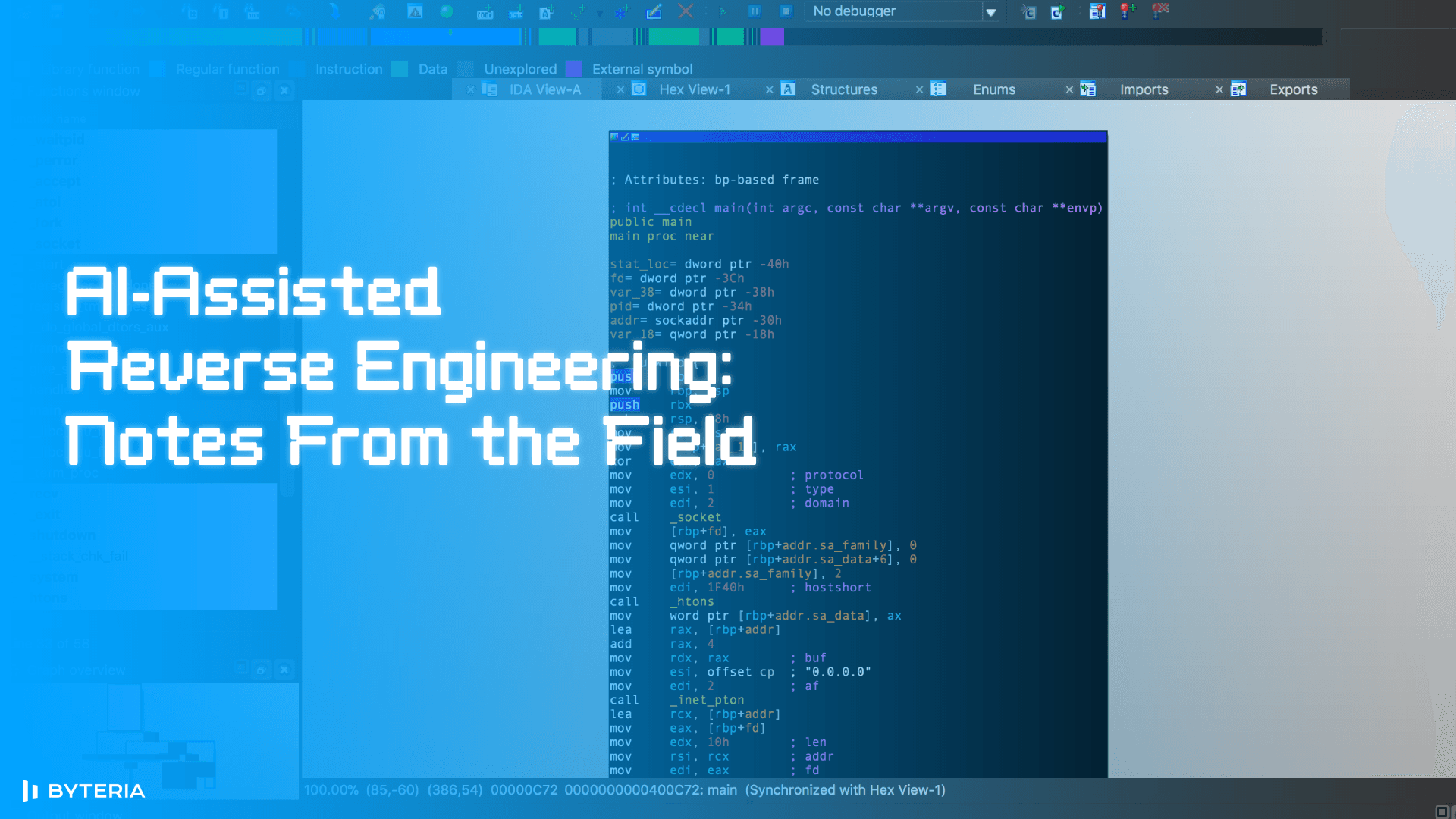
Task: Click the '1F40h' hostshort value
Action: tap(726, 588)
